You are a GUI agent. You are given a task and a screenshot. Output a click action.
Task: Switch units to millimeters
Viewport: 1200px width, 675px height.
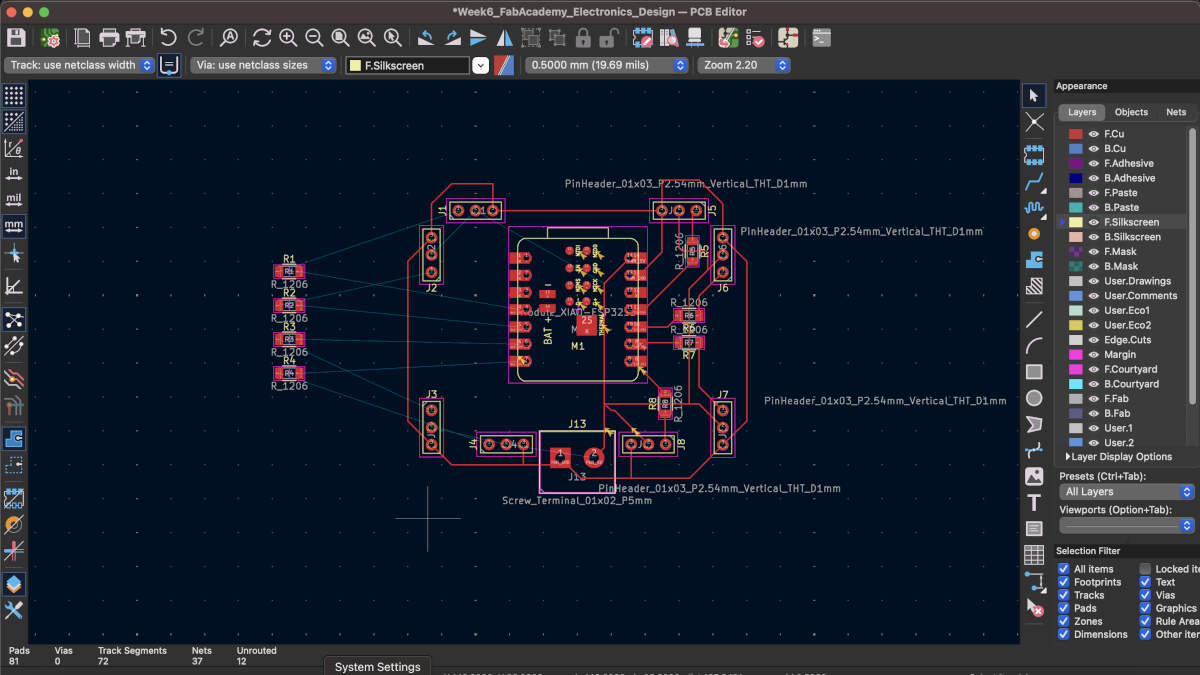[14, 225]
